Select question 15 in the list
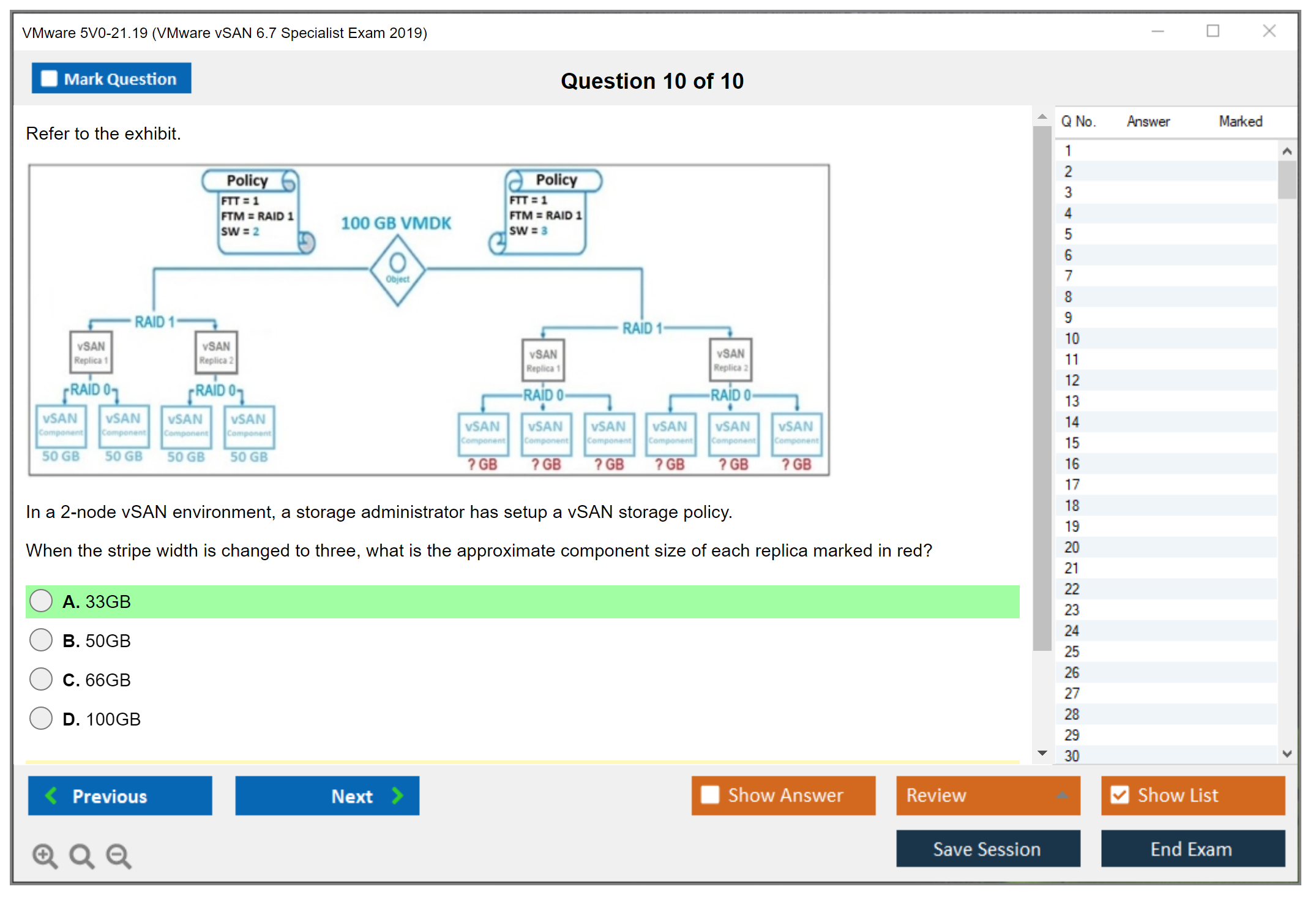Image resolution: width=1316 pixels, height=900 pixels. click(1072, 443)
